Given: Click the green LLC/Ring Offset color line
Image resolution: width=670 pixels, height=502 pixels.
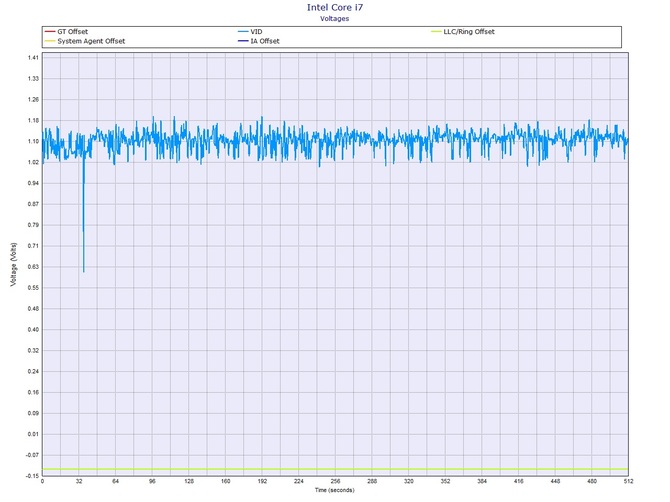Looking at the screenshot, I should click(x=436, y=32).
